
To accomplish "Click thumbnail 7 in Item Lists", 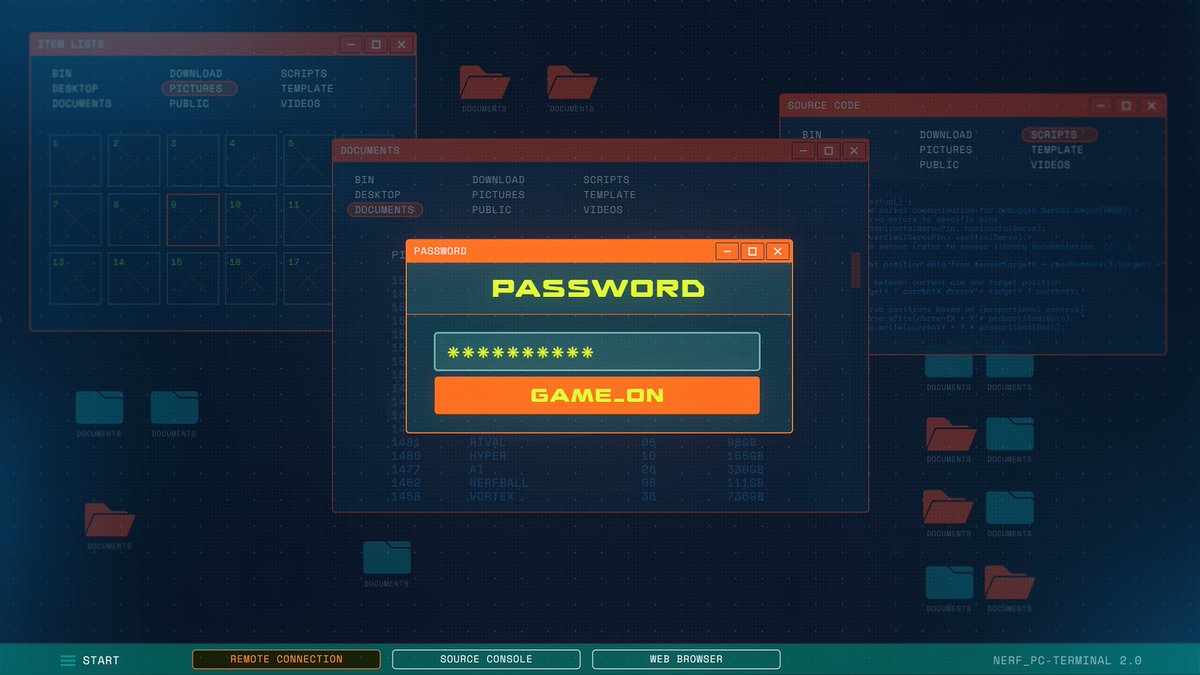I will pos(76,220).
